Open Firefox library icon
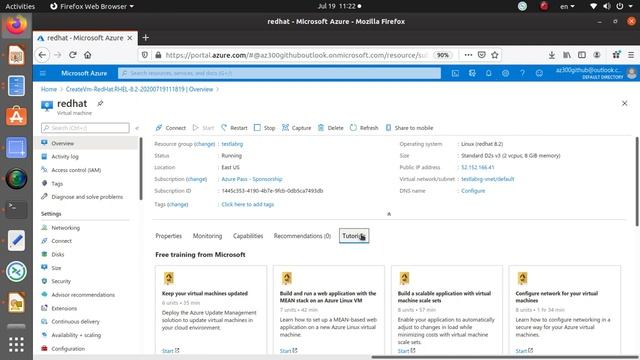The width and height of the screenshot is (640, 360). tap(567, 55)
